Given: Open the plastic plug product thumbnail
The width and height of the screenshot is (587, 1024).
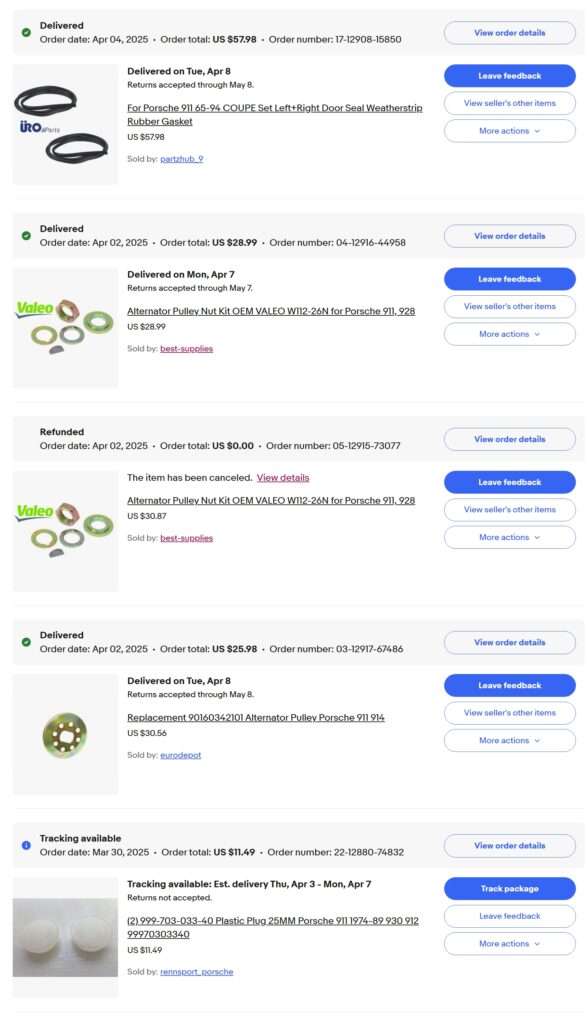Looking at the screenshot, I should (65, 937).
